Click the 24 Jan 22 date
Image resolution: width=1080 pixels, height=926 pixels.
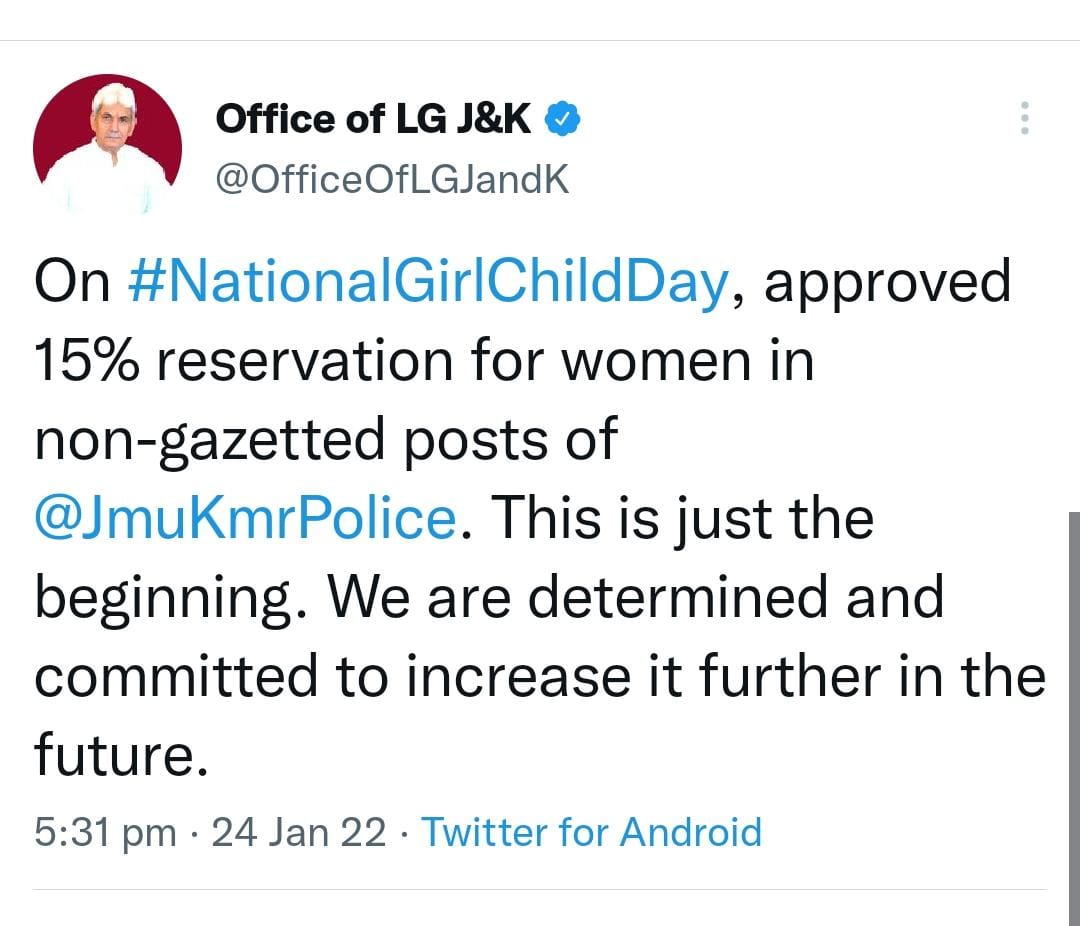click(298, 832)
